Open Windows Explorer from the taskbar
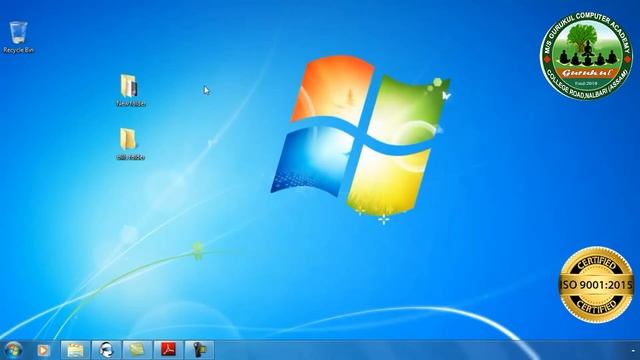Screen dimensions: 640x360 pos(75,350)
